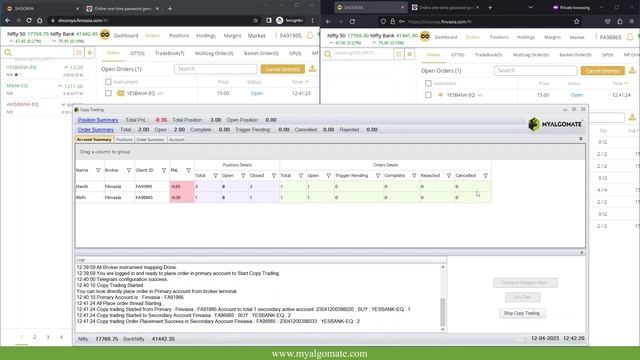Screen dimensions: 640x360
Task: Open Firefox hamburger menu
Action: tap(632, 22)
